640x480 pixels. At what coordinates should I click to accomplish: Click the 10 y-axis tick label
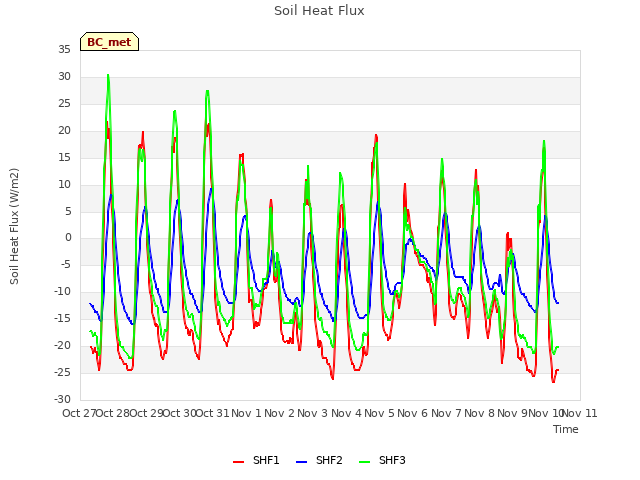pos(64,184)
